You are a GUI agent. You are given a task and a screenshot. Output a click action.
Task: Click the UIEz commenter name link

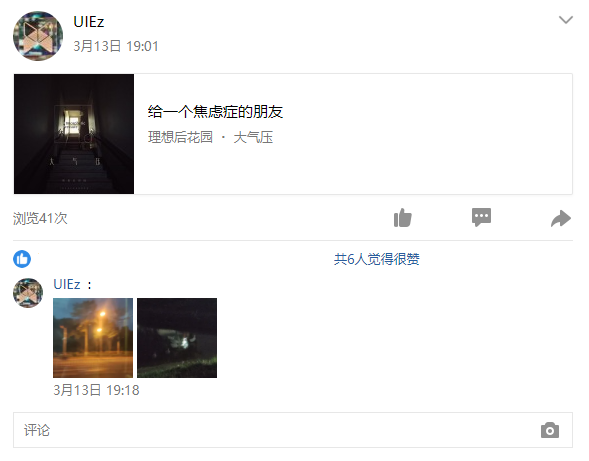point(67,284)
